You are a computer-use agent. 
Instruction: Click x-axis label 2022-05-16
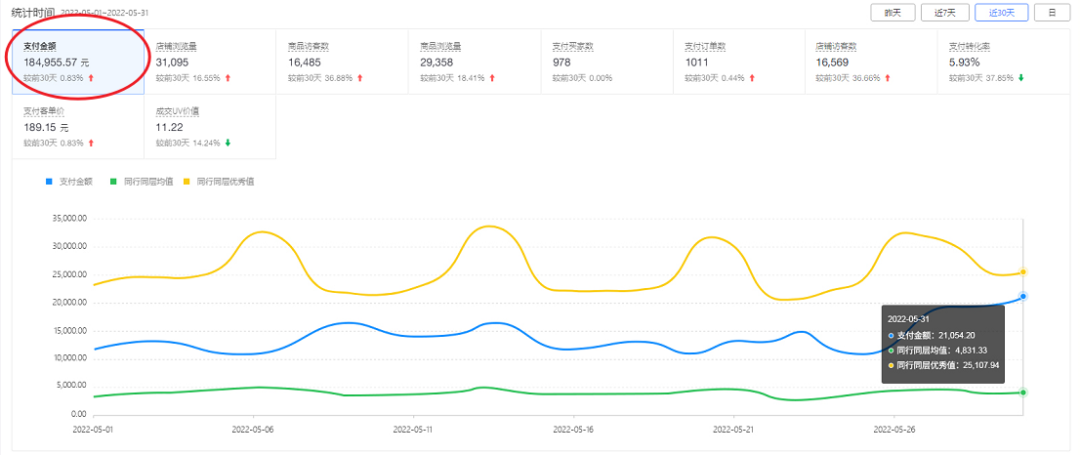tap(574, 429)
